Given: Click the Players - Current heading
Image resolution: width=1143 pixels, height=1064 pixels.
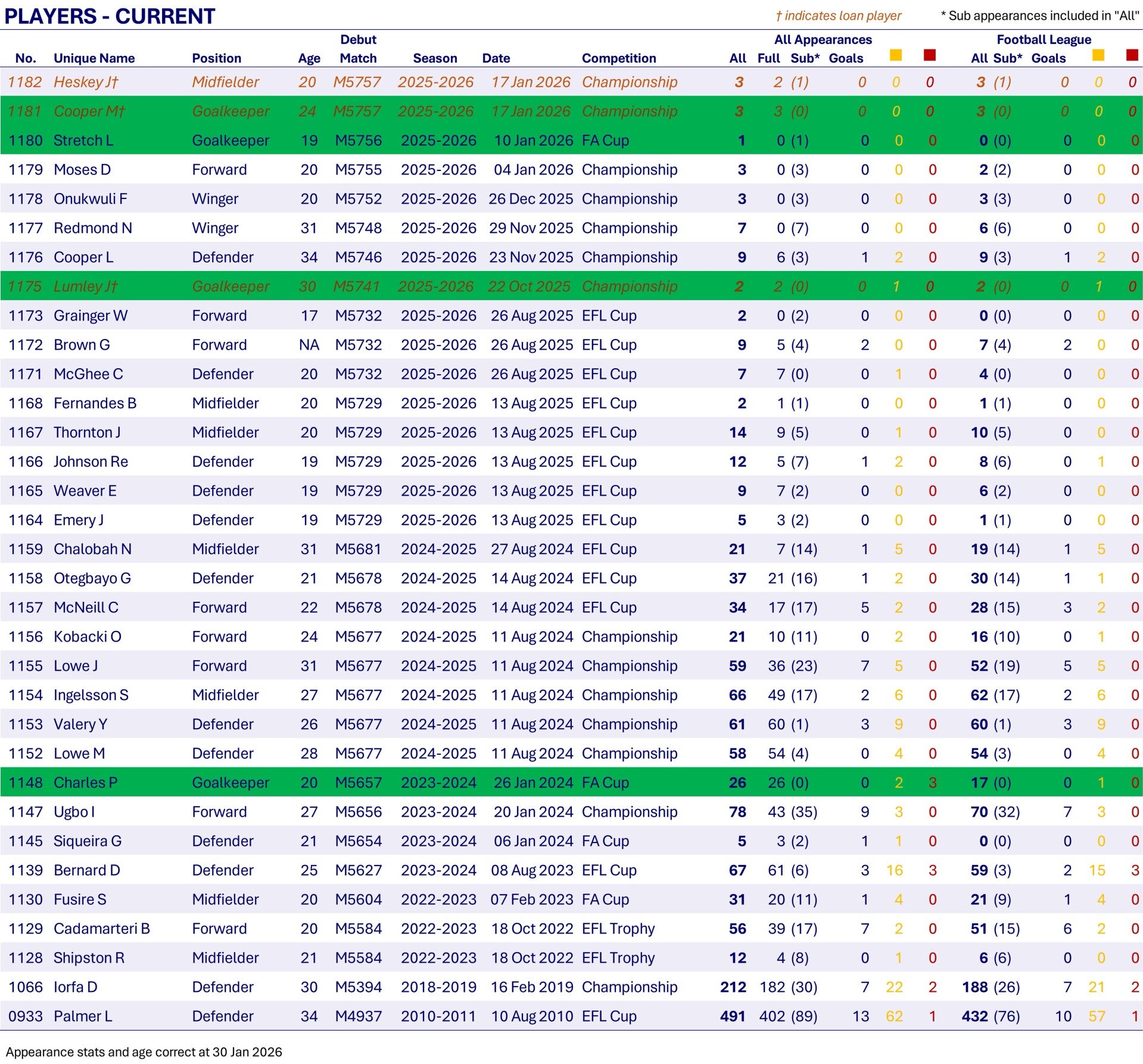Looking at the screenshot, I should click(110, 16).
